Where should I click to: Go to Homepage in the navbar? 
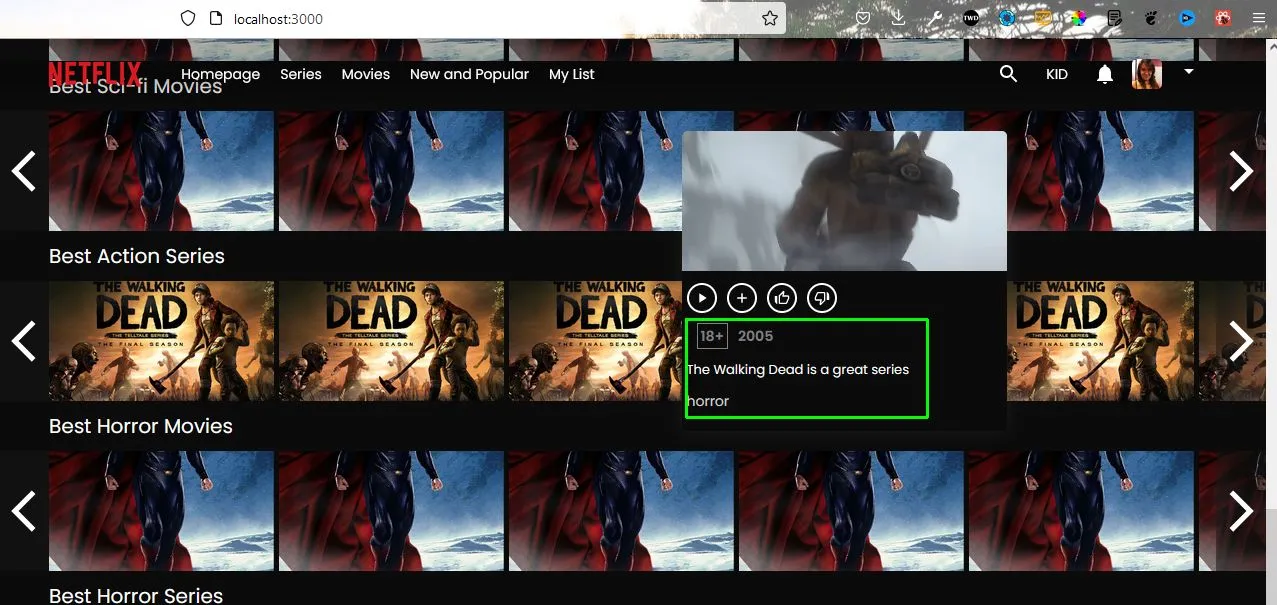(221, 74)
